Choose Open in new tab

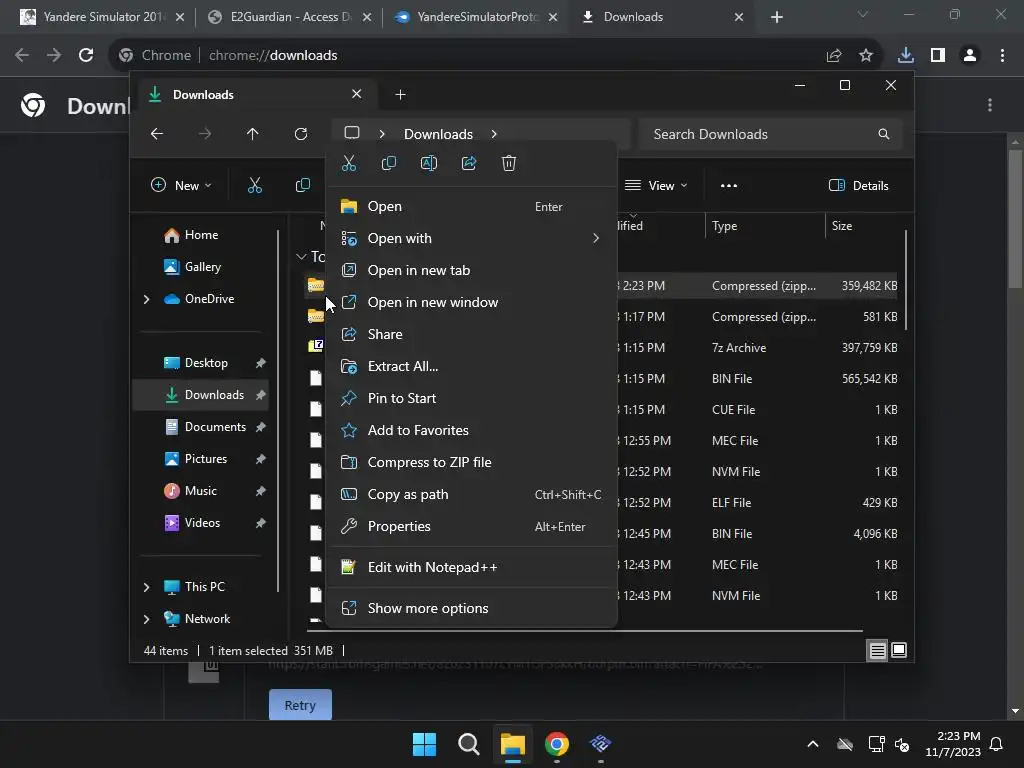pos(471,270)
